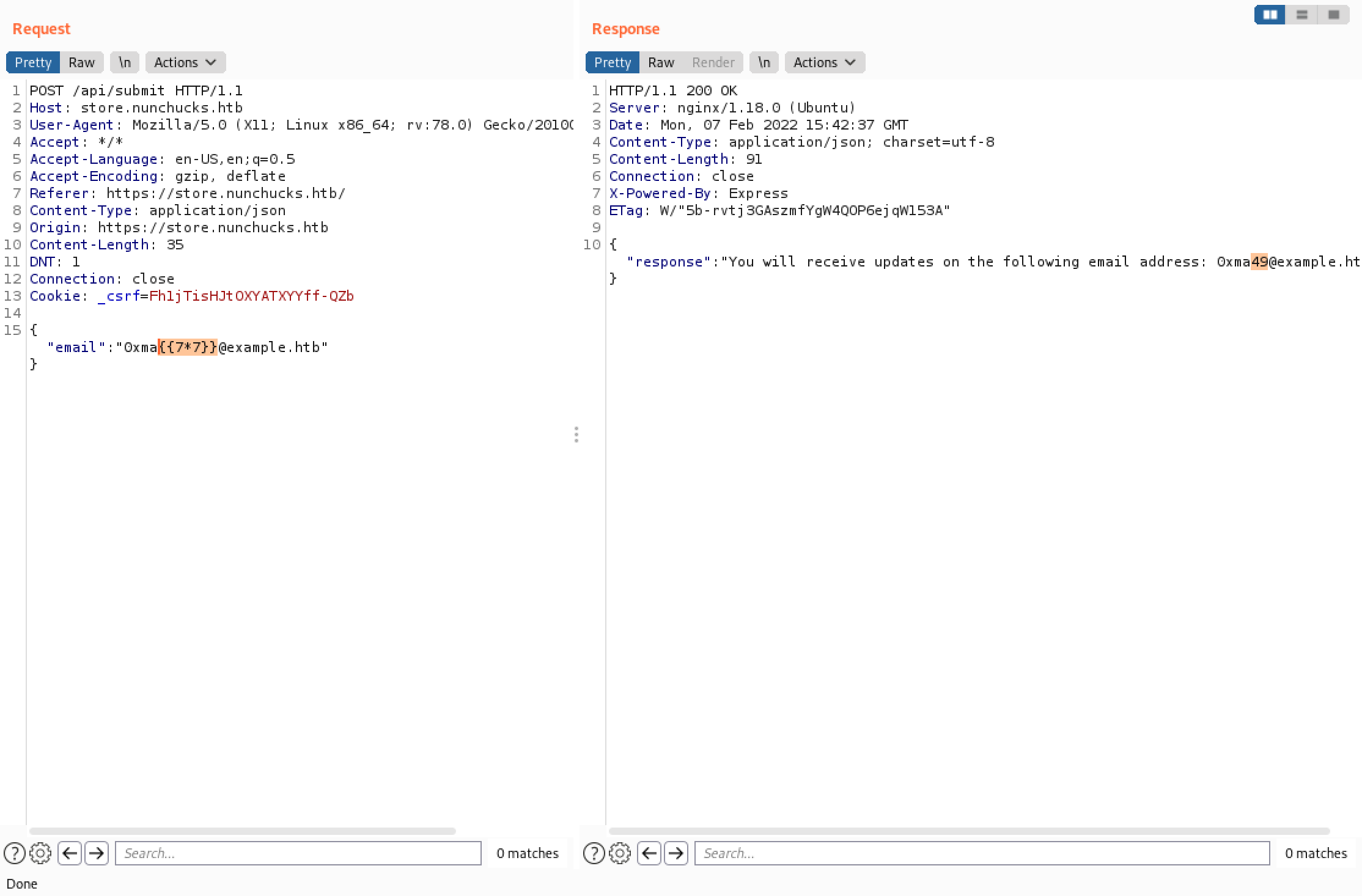Switch Request view to Raw tab
This screenshot has width=1362, height=896.
pyautogui.click(x=82, y=62)
